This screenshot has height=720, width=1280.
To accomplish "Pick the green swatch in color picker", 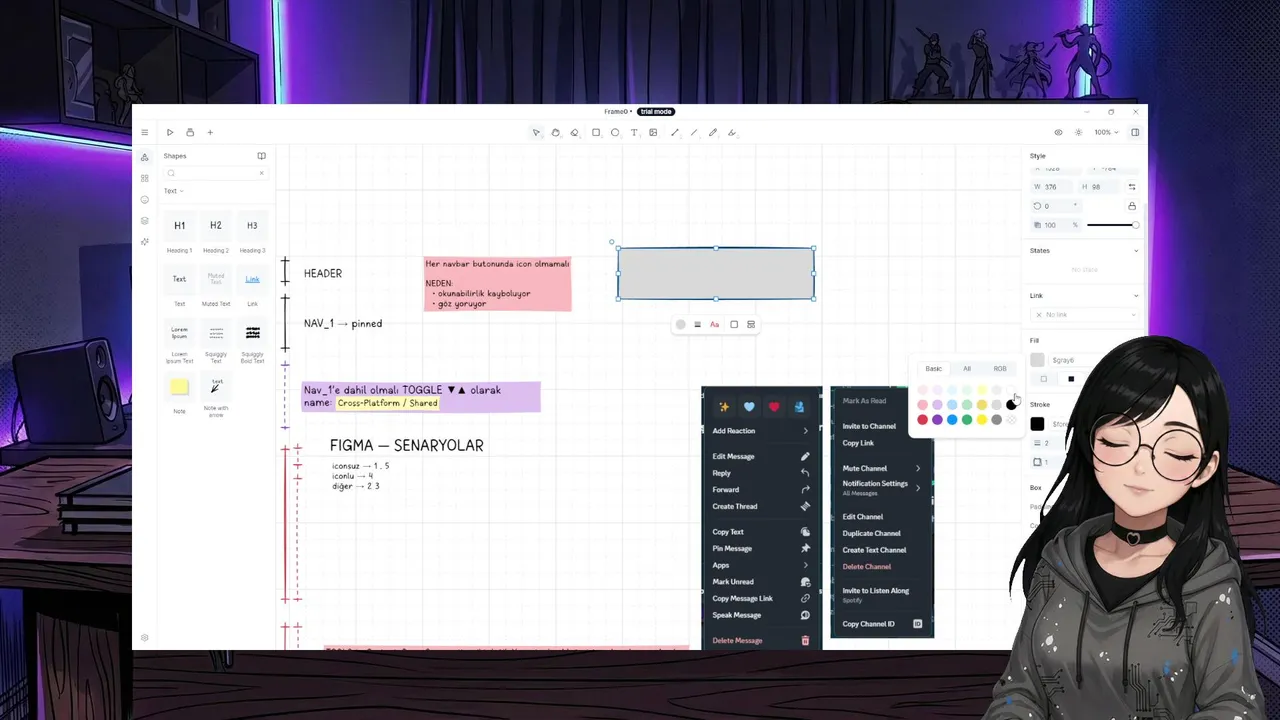I will click(x=967, y=419).
